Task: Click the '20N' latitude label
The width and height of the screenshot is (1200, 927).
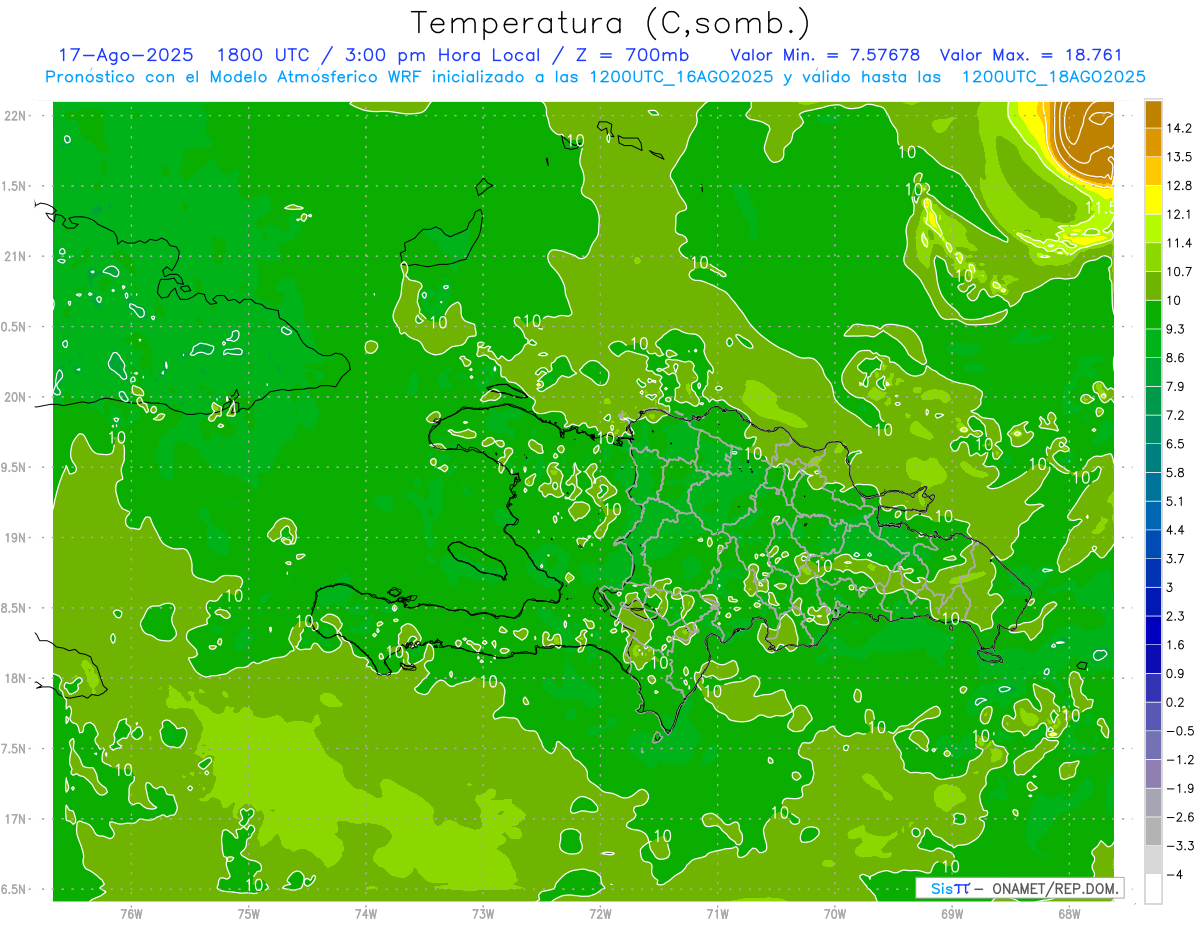Action: tap(16, 397)
